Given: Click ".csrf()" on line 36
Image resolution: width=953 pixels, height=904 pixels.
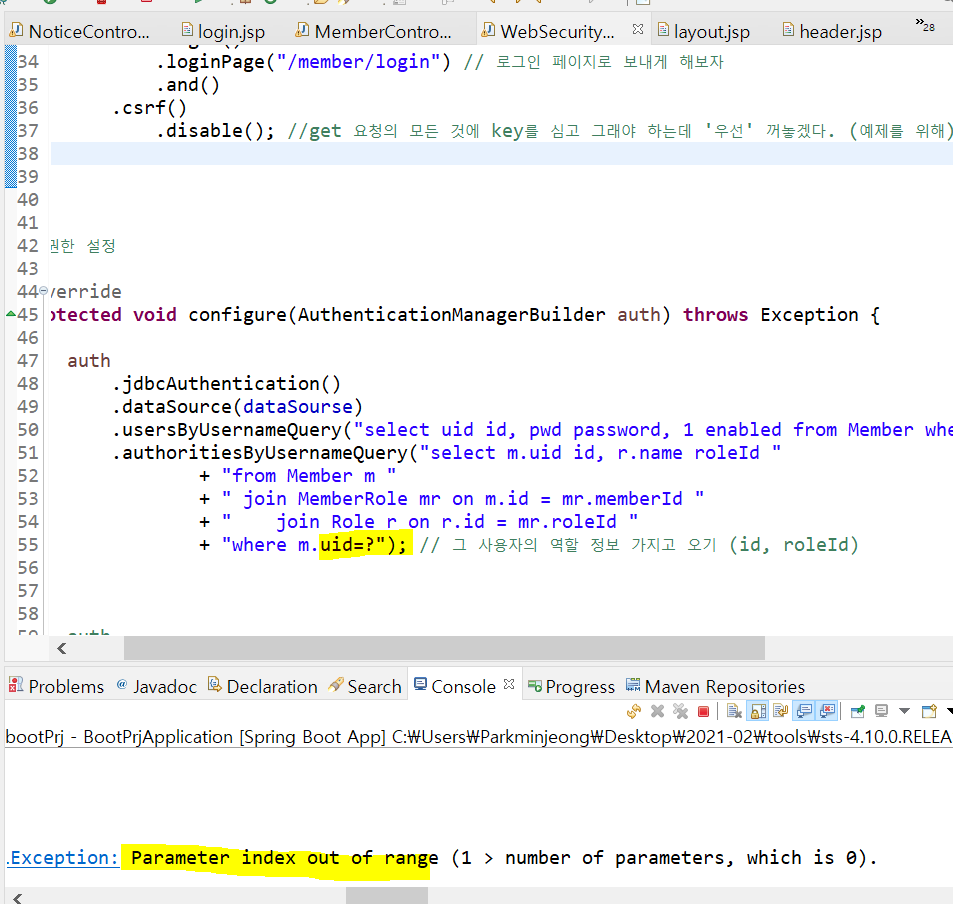Looking at the screenshot, I should pos(150,108).
